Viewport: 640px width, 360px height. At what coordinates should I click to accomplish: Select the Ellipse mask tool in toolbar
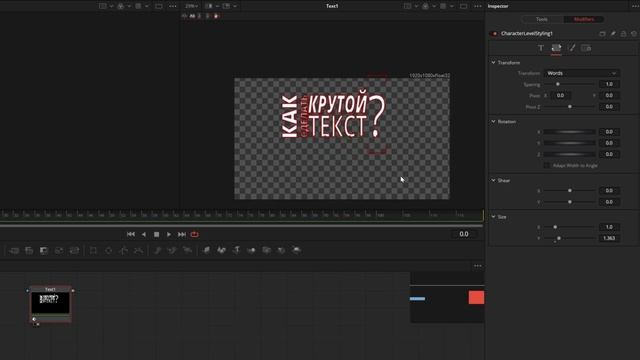click(x=109, y=250)
